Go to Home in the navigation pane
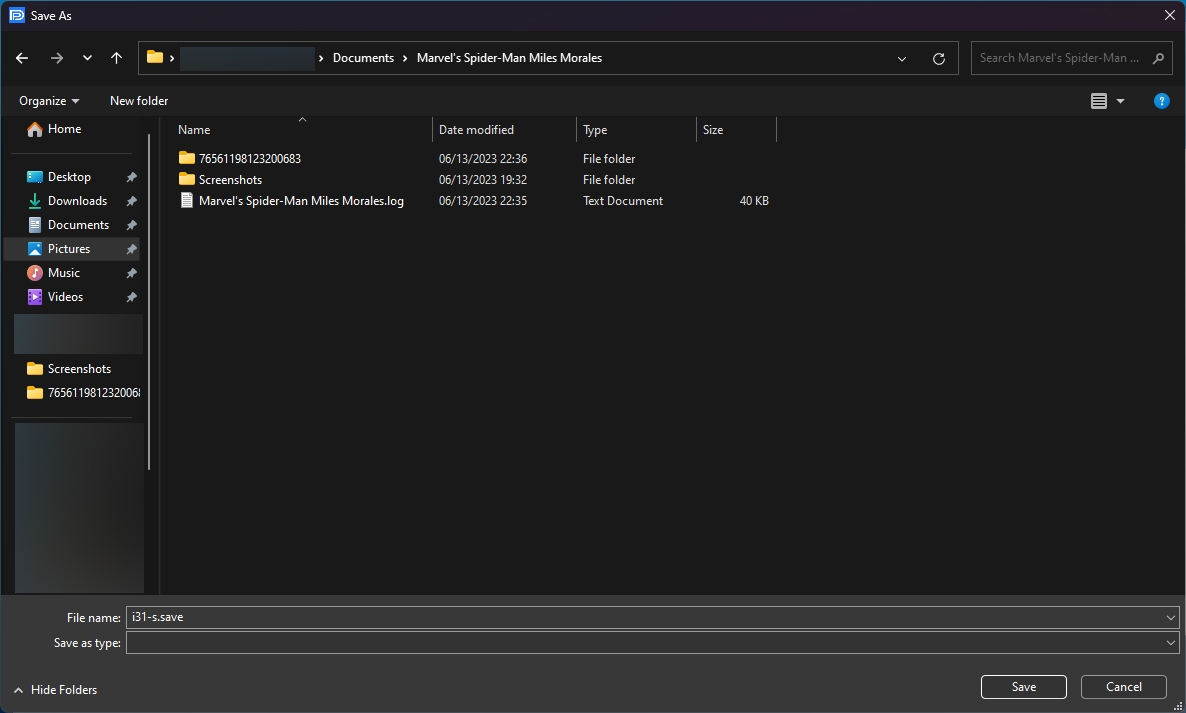The image size is (1186, 713). coord(64,129)
